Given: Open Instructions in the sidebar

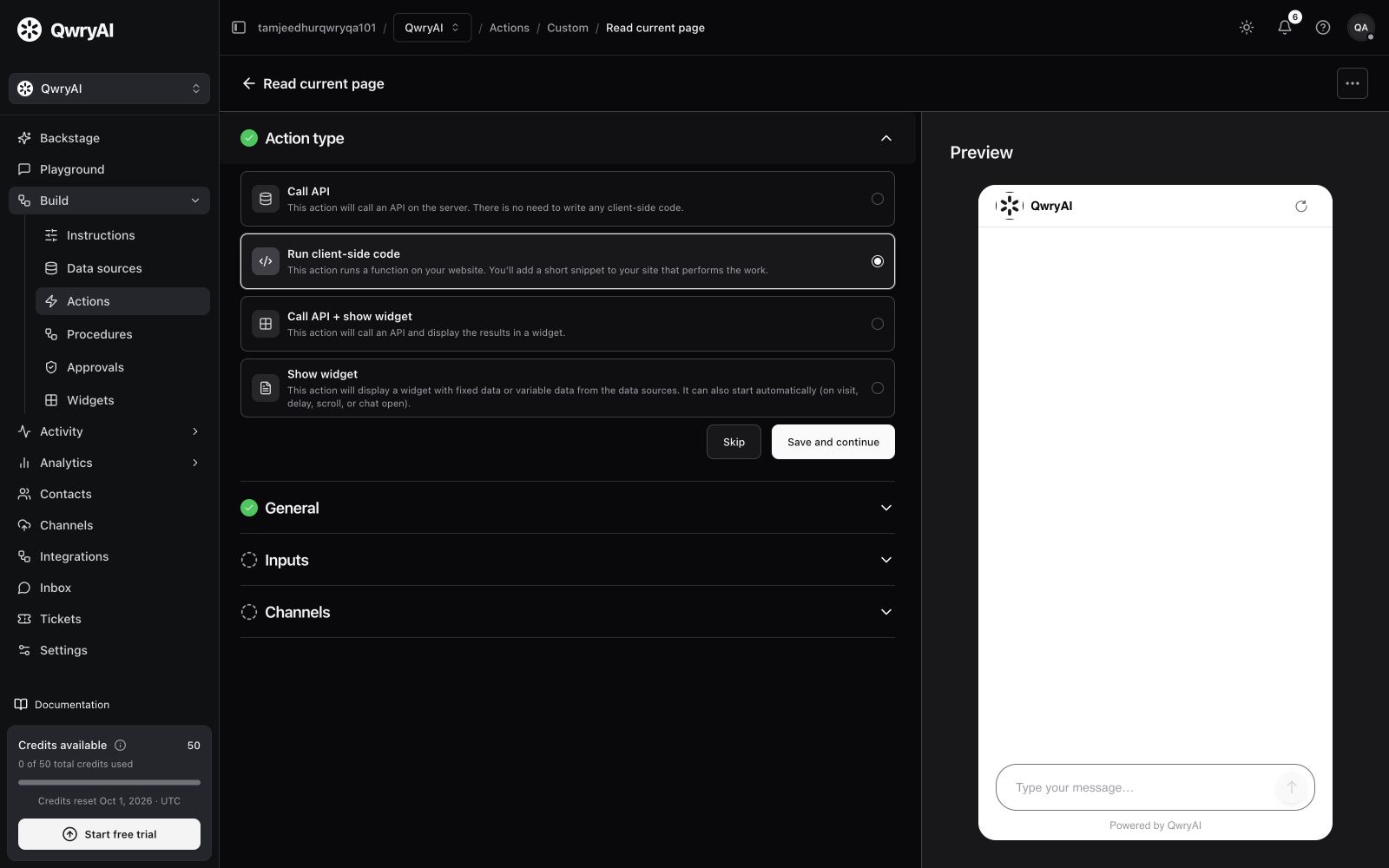Looking at the screenshot, I should [x=122, y=235].
